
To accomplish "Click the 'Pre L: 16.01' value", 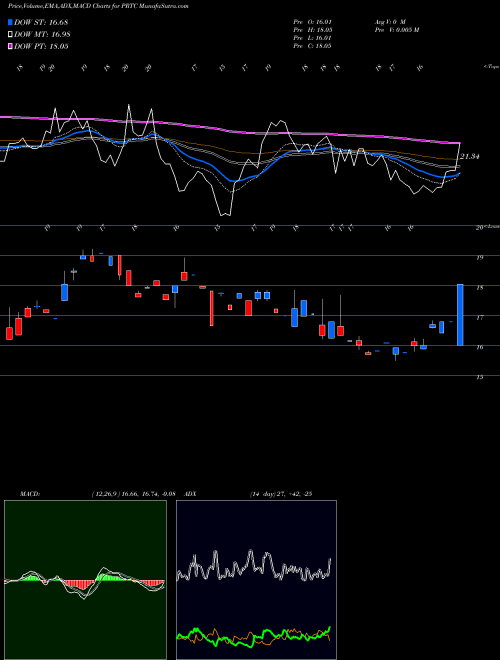I will point(312,38).
